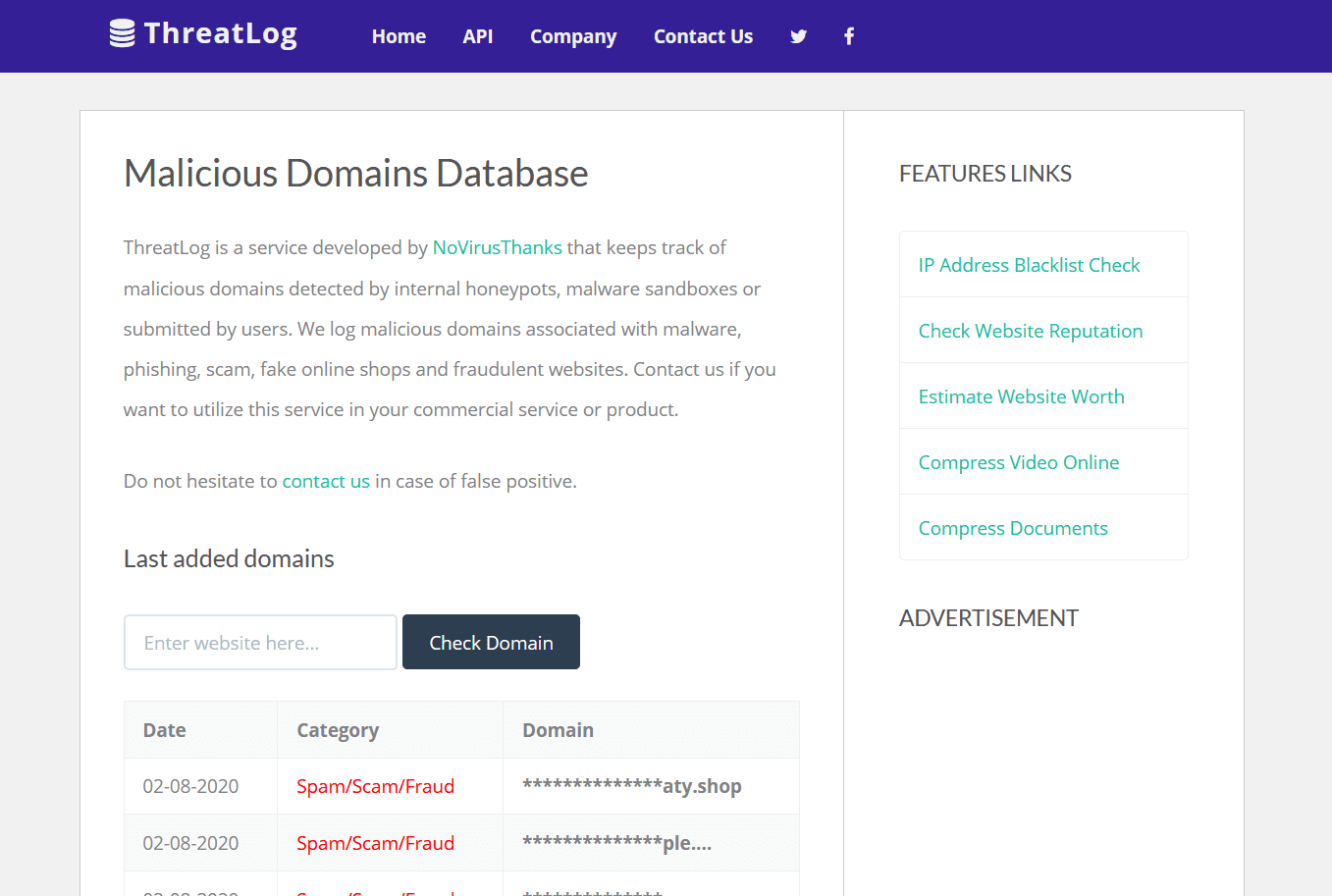This screenshot has width=1332, height=896.
Task: Click the ADVERTISEMENT heading
Action: point(988,618)
